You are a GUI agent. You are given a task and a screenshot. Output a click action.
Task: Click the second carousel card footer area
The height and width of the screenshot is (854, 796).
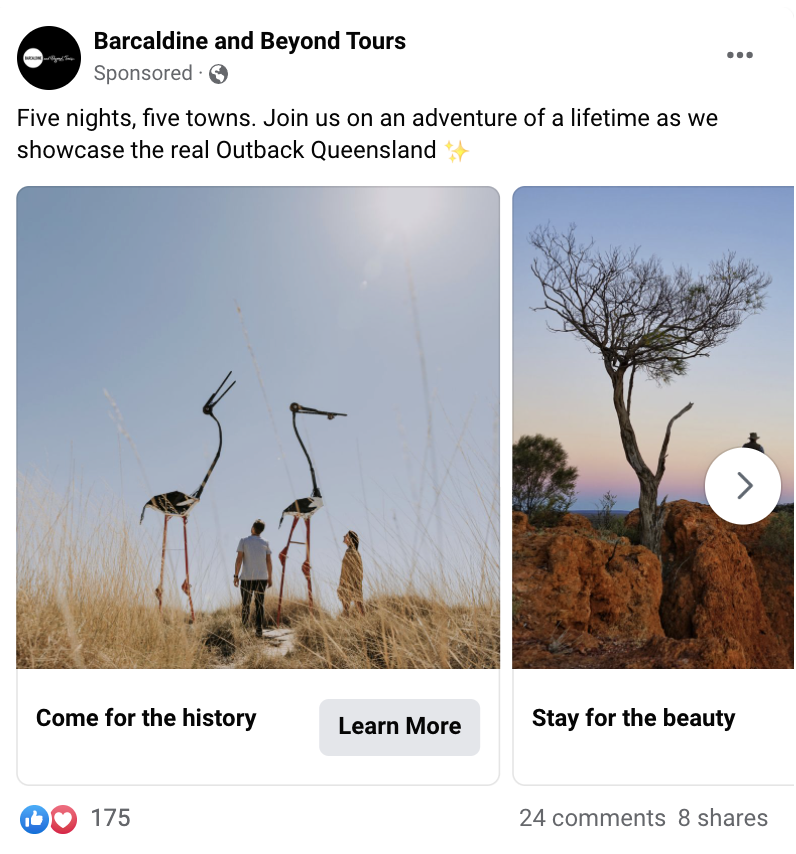tap(653, 727)
